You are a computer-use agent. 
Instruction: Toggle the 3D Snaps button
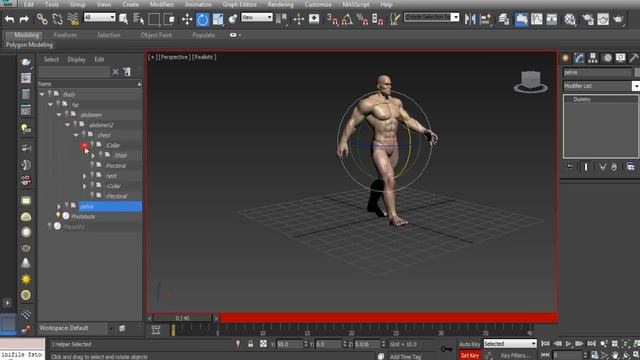pos(332,19)
